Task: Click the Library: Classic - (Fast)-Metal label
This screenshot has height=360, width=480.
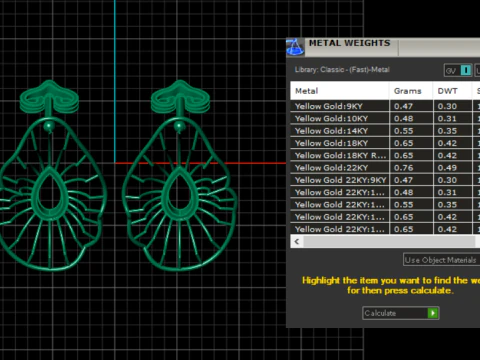Action: [x=342, y=70]
